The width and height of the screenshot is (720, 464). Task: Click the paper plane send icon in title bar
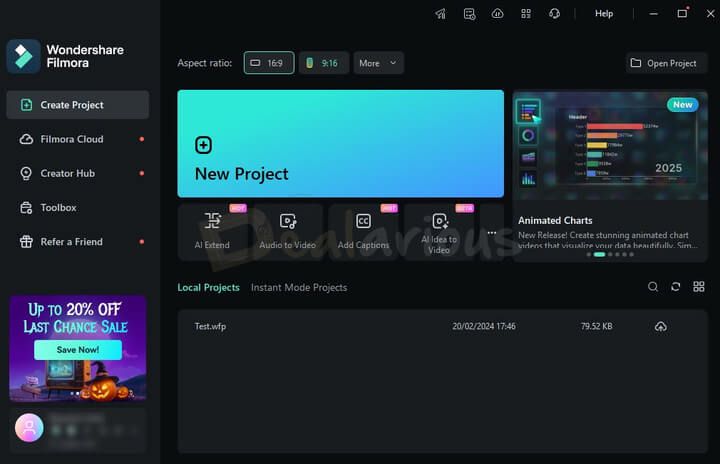point(440,14)
